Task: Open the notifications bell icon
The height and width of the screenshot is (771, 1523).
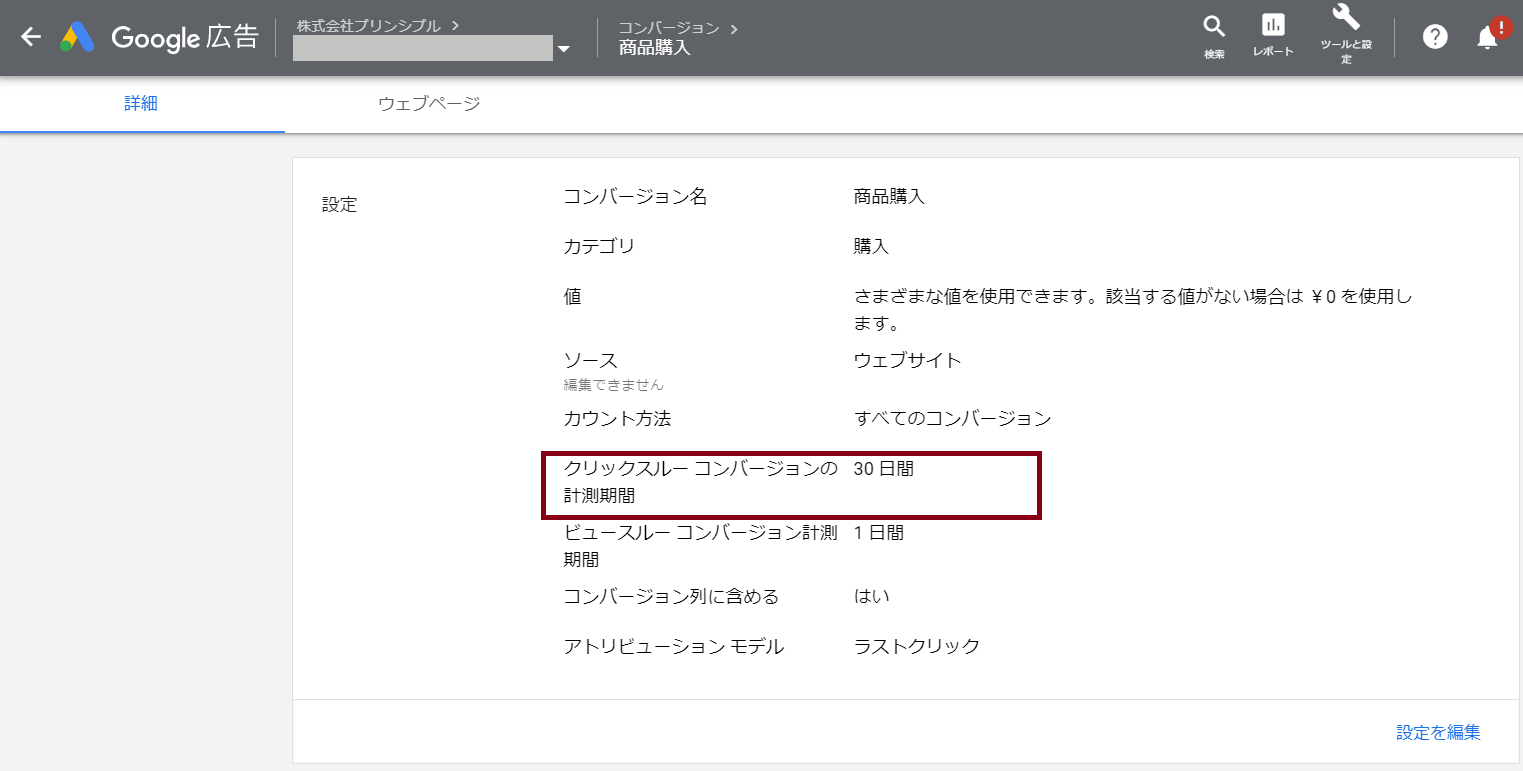Action: tap(1487, 38)
